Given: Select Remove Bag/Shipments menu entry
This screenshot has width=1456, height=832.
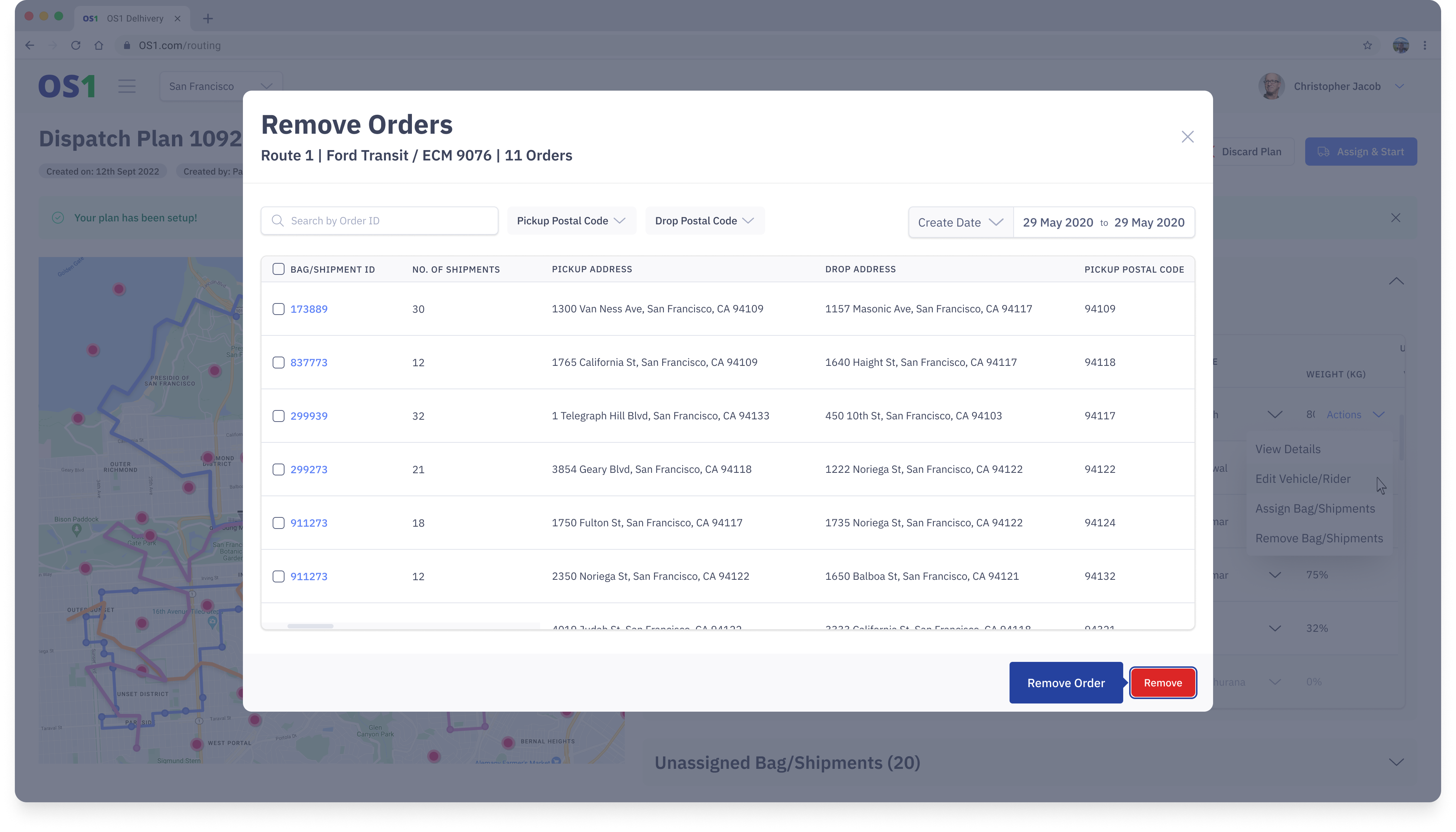Looking at the screenshot, I should point(1318,538).
